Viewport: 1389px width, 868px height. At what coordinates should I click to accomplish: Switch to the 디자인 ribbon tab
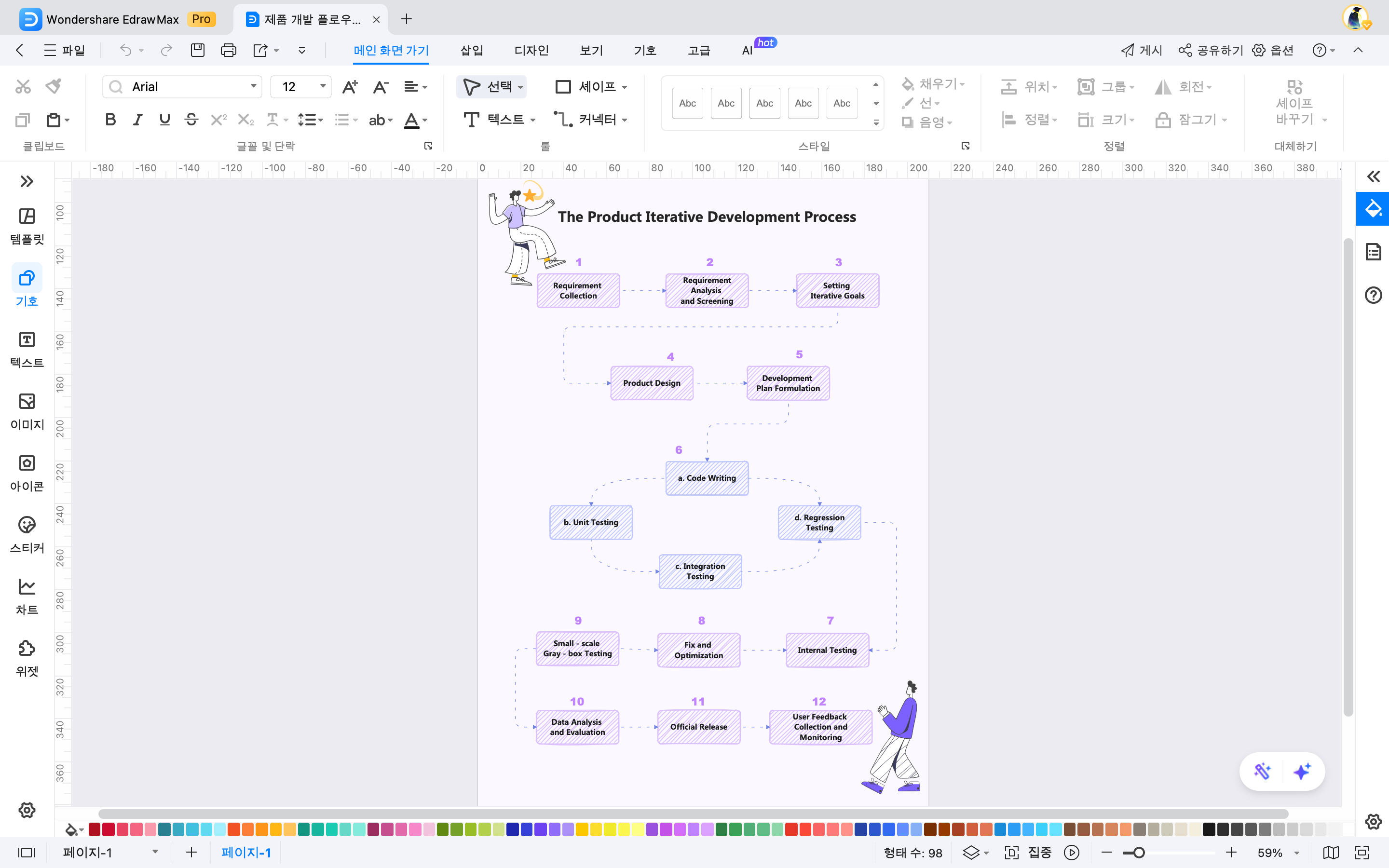click(x=531, y=50)
